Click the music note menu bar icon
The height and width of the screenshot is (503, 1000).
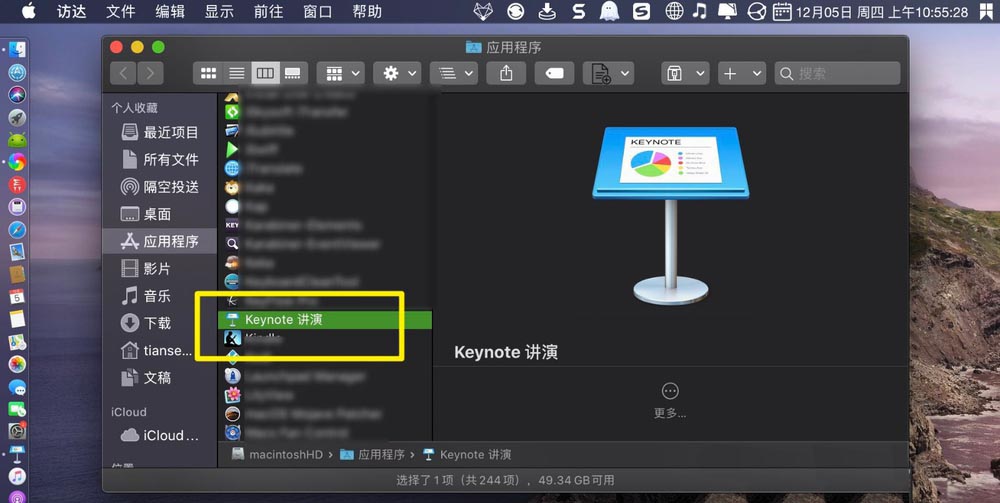pyautogui.click(x=700, y=11)
